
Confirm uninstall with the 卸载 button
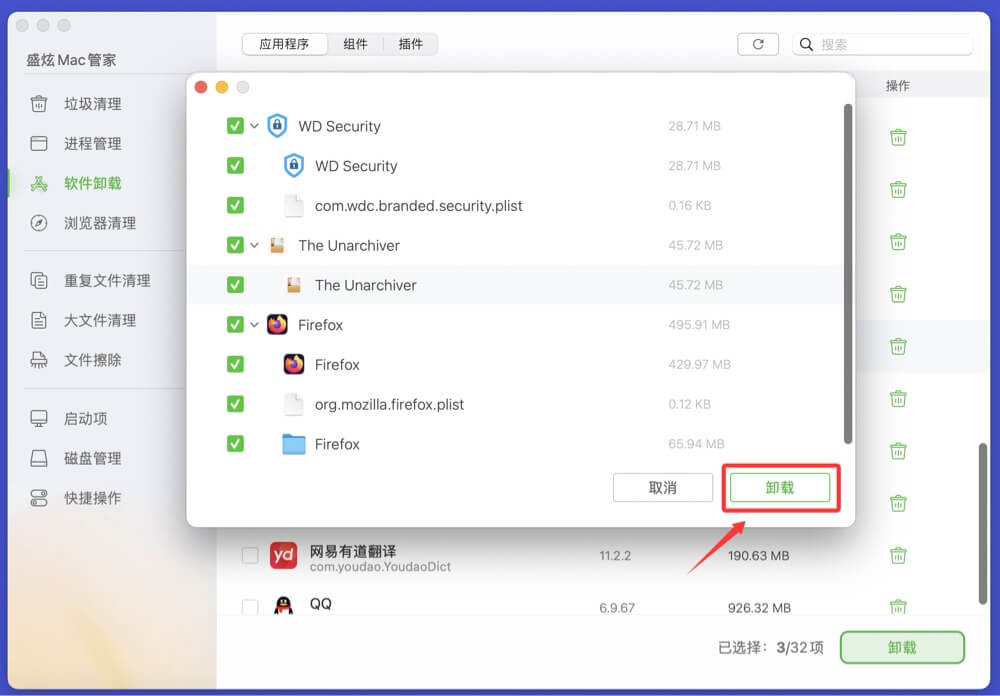(x=780, y=488)
